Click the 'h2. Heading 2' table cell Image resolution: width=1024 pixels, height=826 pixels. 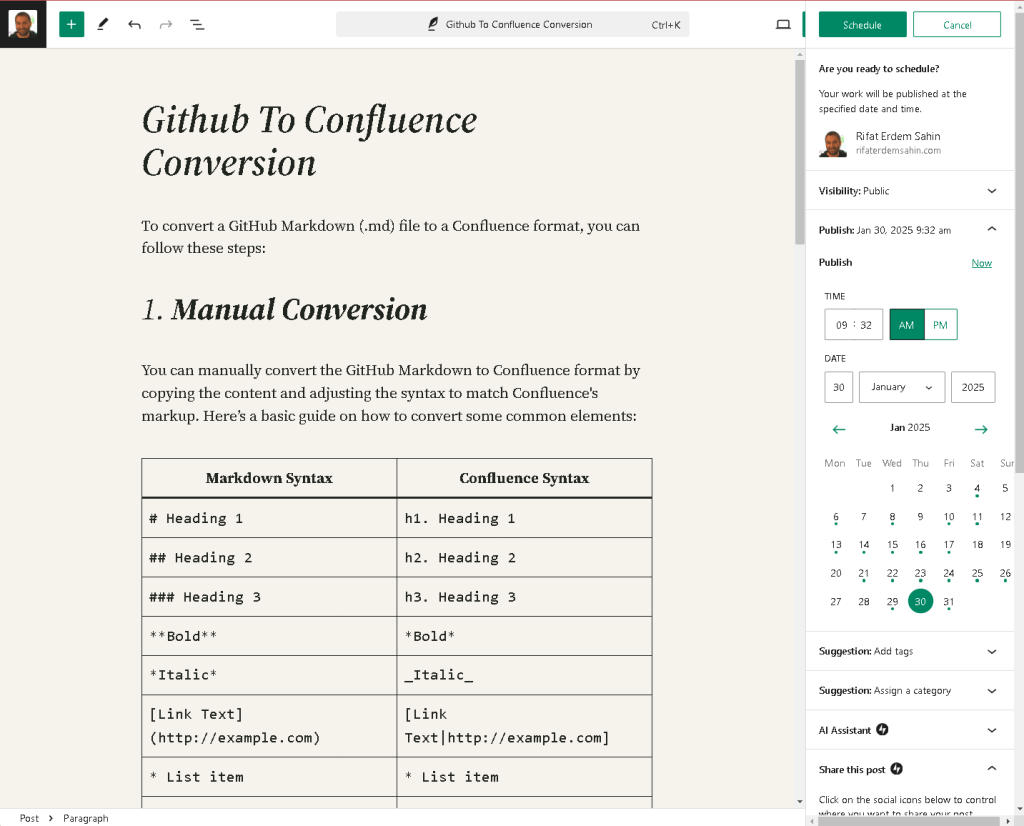pyautogui.click(x=524, y=558)
